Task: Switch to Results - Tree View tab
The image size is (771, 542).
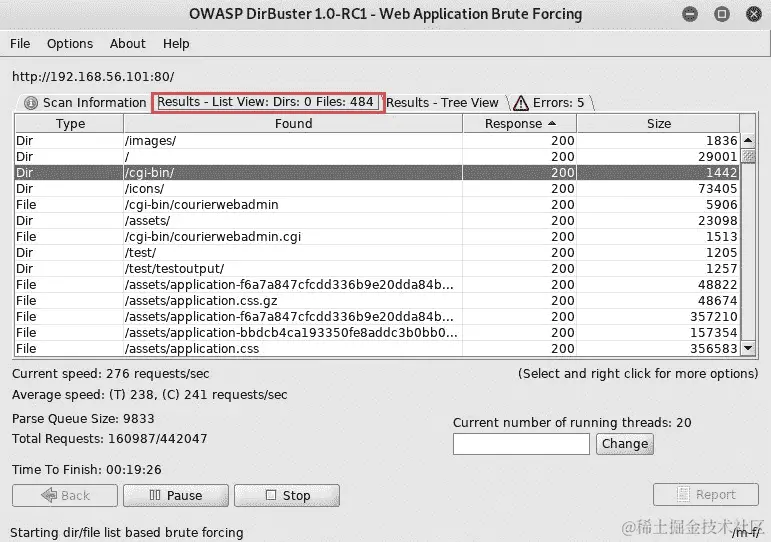Action: tap(443, 102)
